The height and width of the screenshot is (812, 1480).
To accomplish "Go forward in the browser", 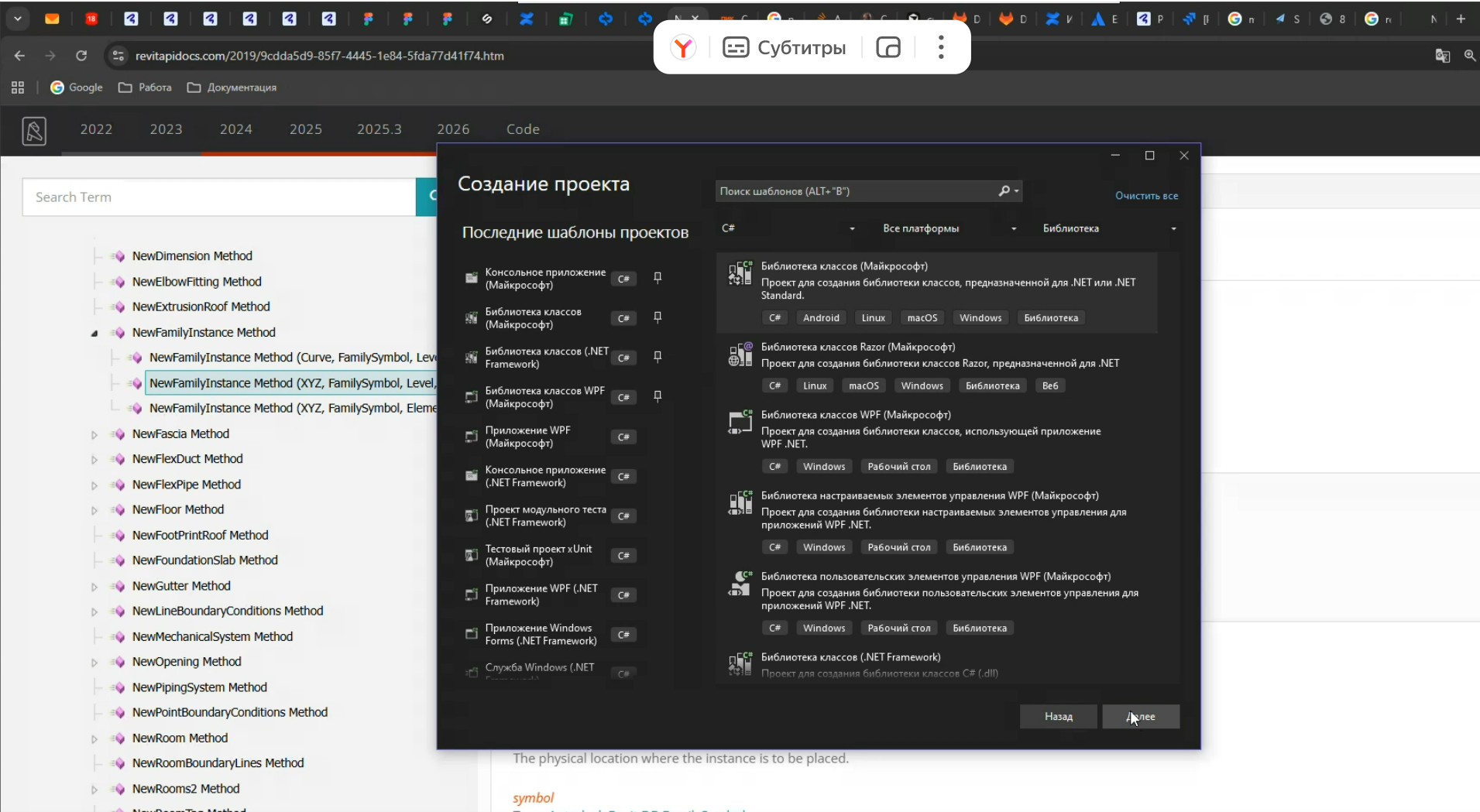I will click(50, 56).
